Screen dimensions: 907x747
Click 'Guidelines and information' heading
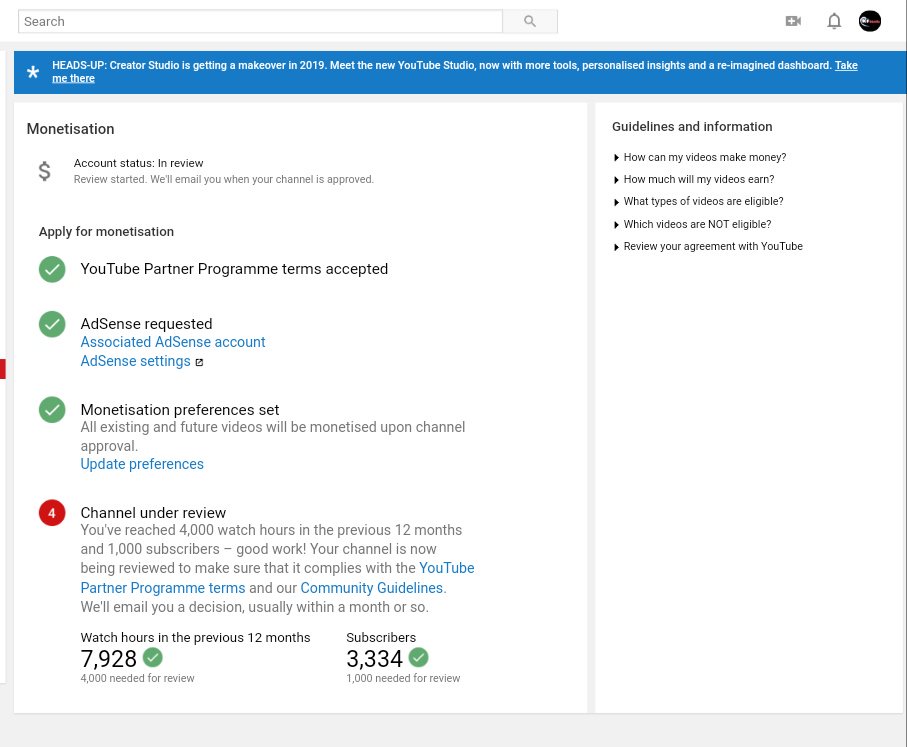tap(692, 127)
